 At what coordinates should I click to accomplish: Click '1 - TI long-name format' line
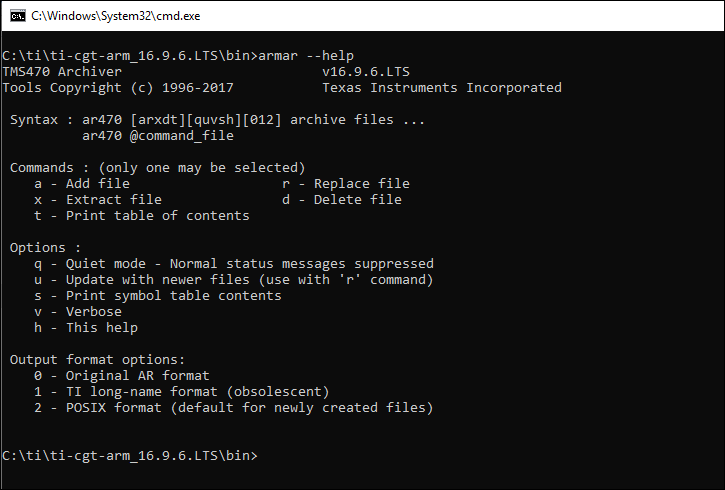pos(182,392)
